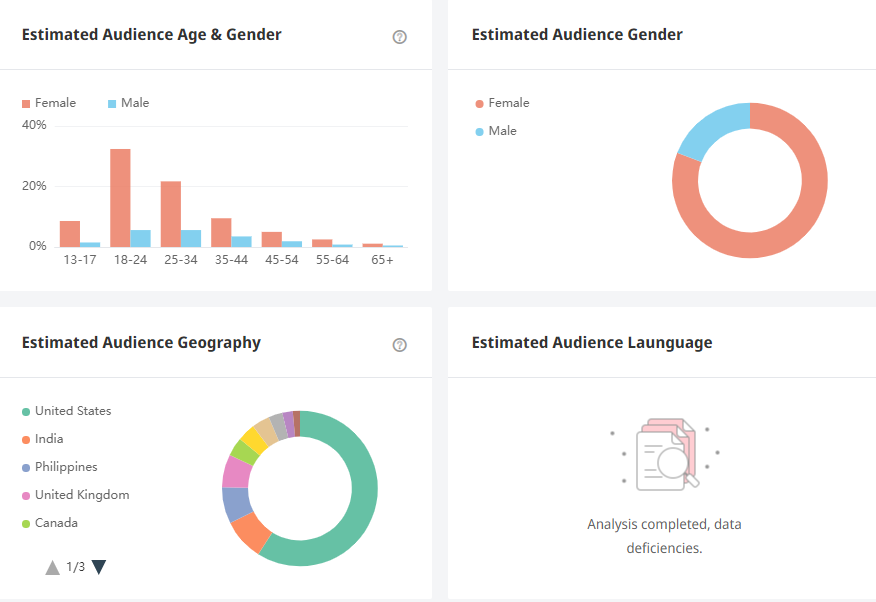876x602 pixels.
Task: Click the male 18-24 blue bar
Action: coord(141,238)
